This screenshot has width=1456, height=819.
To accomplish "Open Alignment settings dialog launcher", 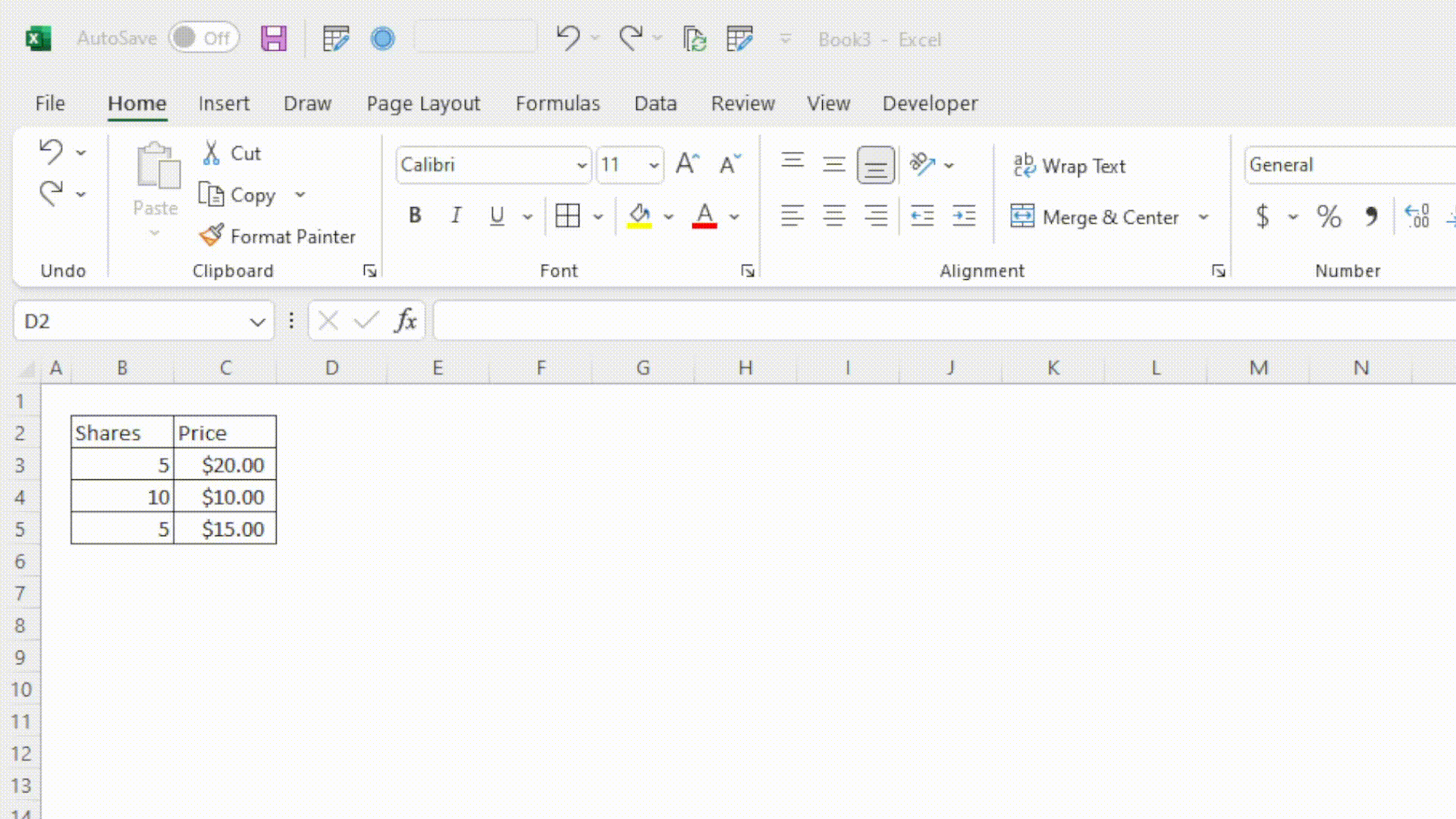I will pyautogui.click(x=1219, y=271).
